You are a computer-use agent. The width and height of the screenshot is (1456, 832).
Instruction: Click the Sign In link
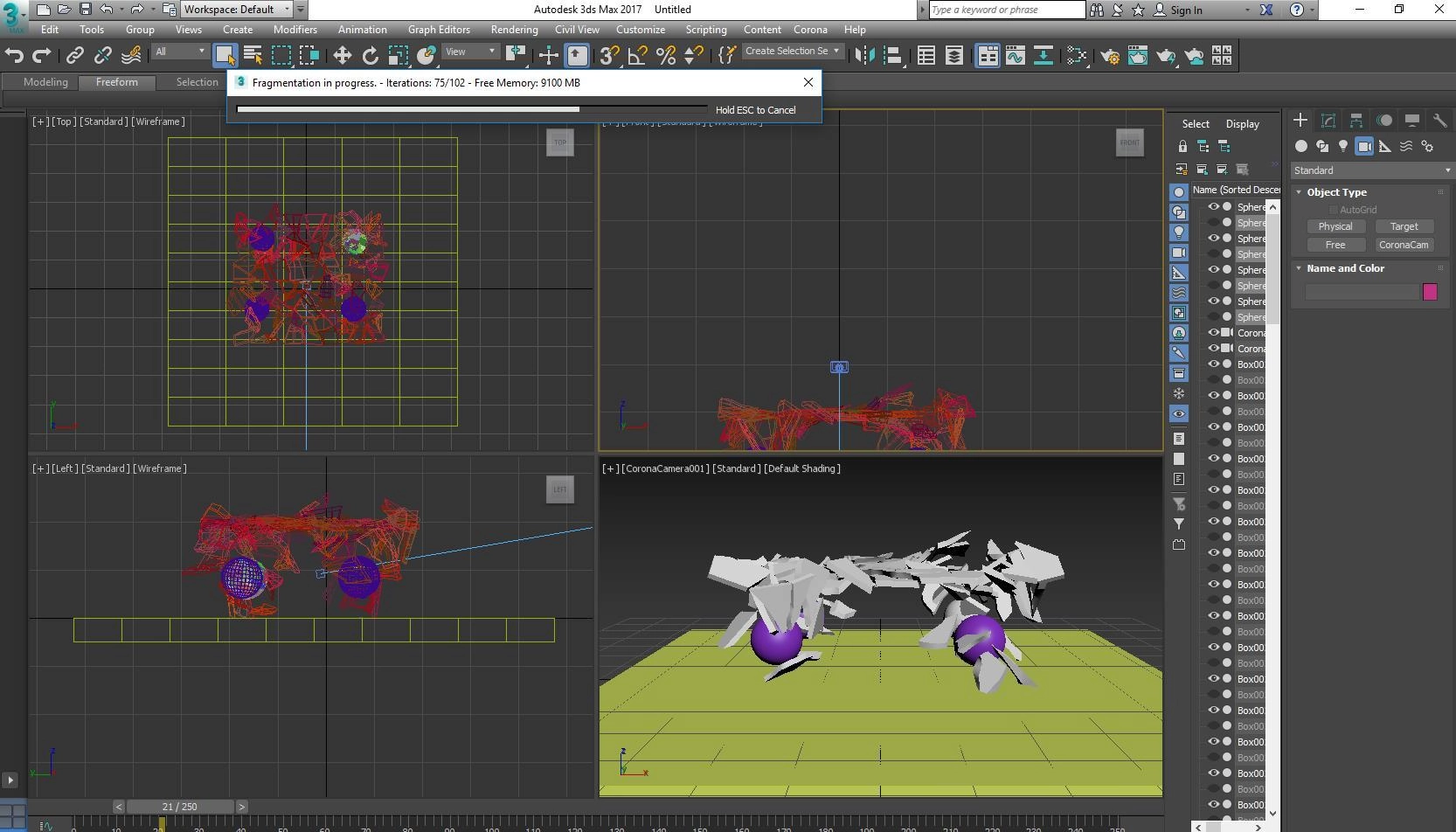click(x=1186, y=10)
